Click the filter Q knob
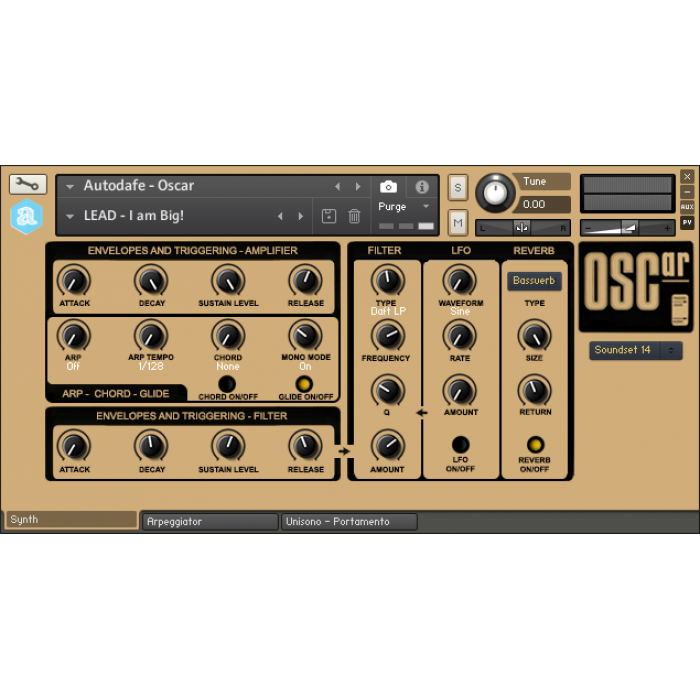 388,391
